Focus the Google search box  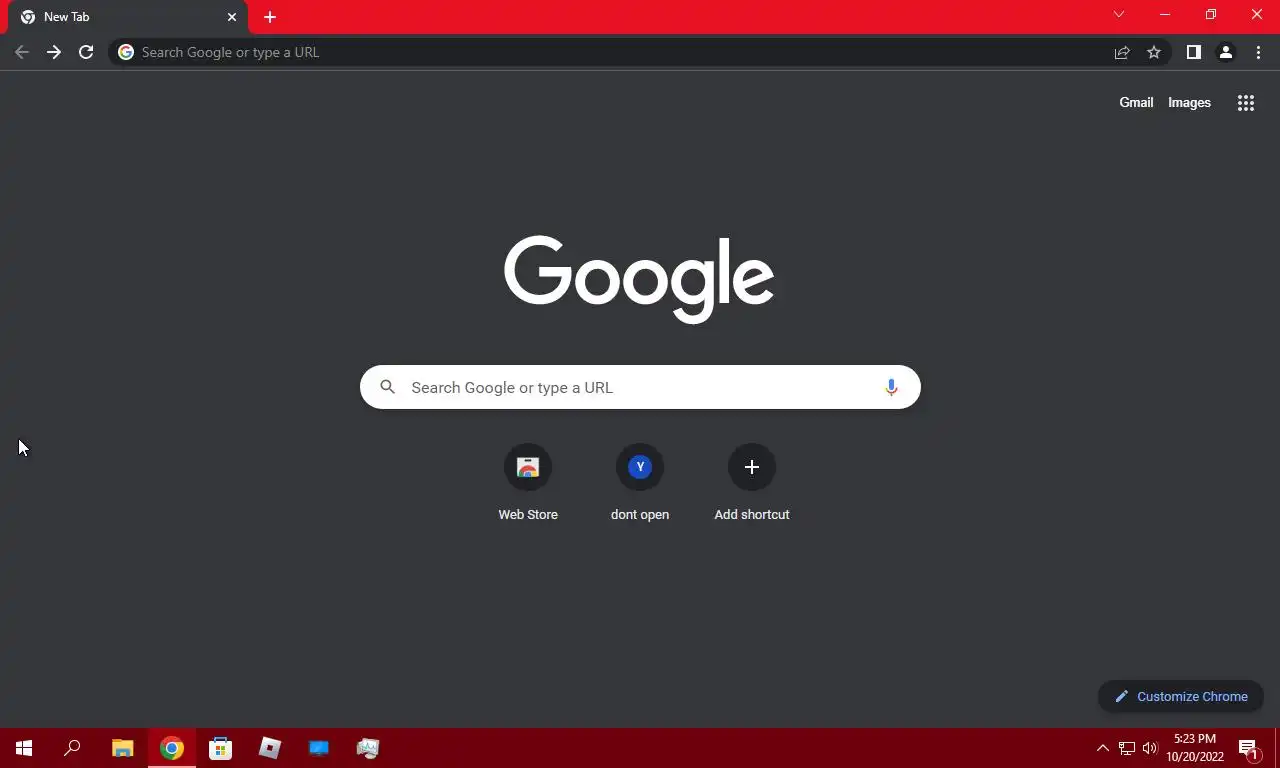point(640,387)
